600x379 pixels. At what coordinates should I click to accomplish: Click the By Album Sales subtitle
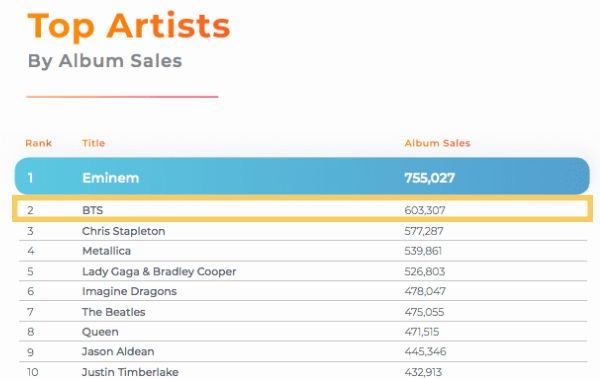click(105, 61)
